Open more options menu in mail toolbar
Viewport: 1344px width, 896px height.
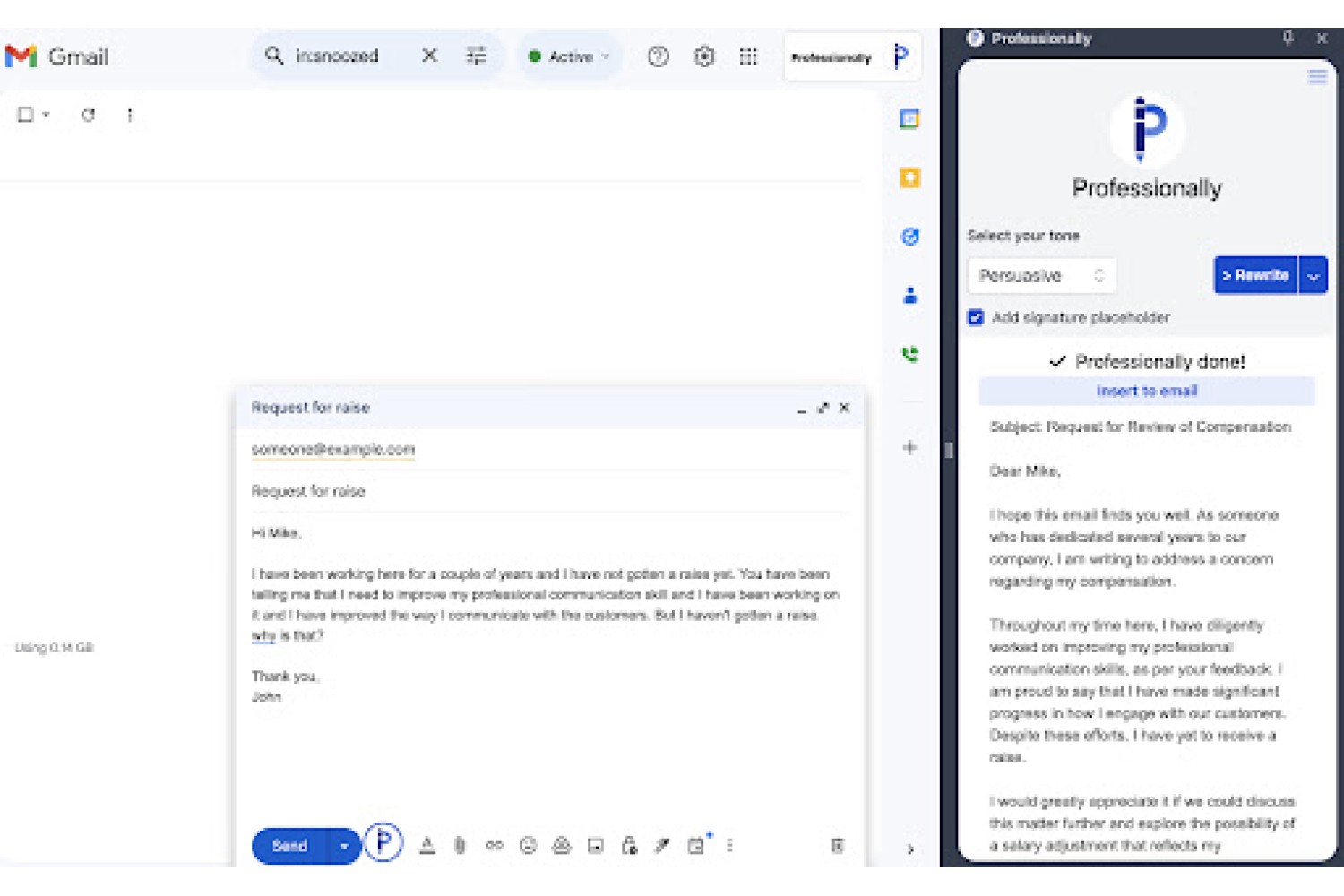point(130,115)
